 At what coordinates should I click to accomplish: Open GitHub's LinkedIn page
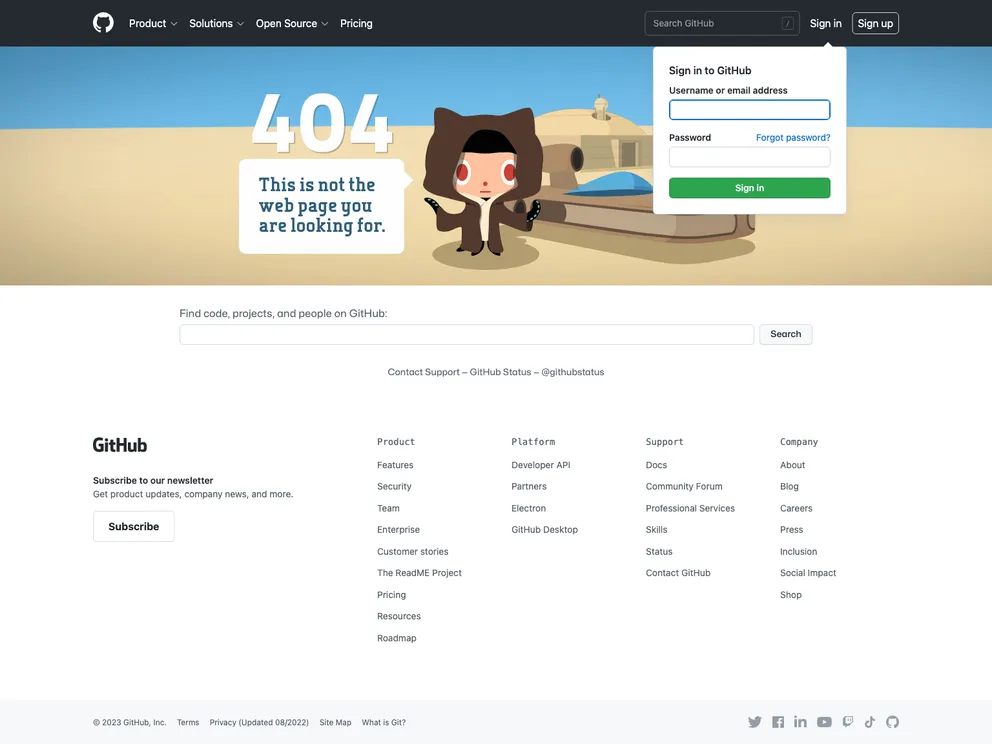click(x=800, y=721)
